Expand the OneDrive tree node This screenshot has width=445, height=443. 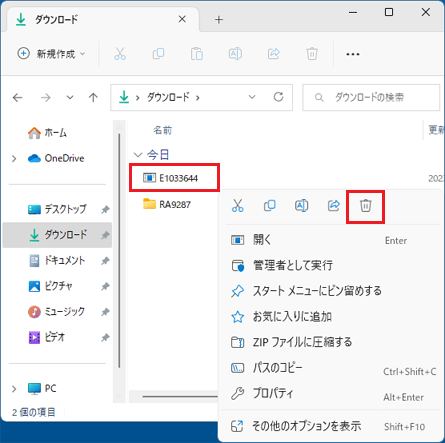(x=14, y=158)
